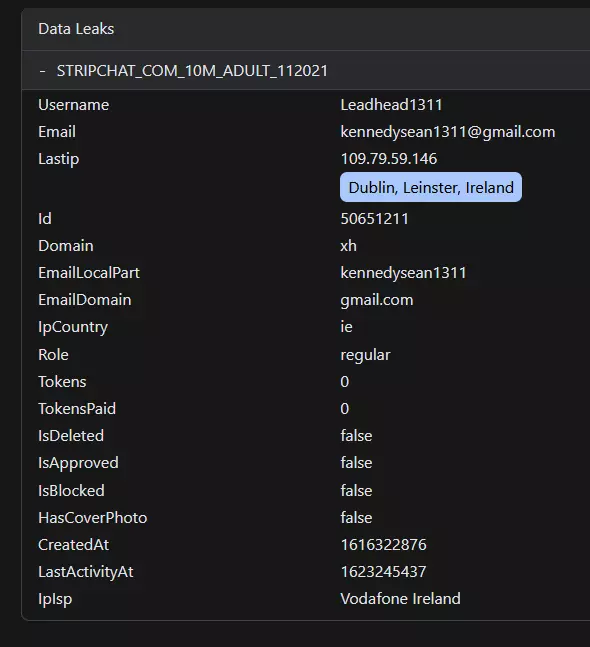Click the Dublin, Leinster, Ireland location badge
The image size is (590, 647).
pyautogui.click(x=431, y=187)
